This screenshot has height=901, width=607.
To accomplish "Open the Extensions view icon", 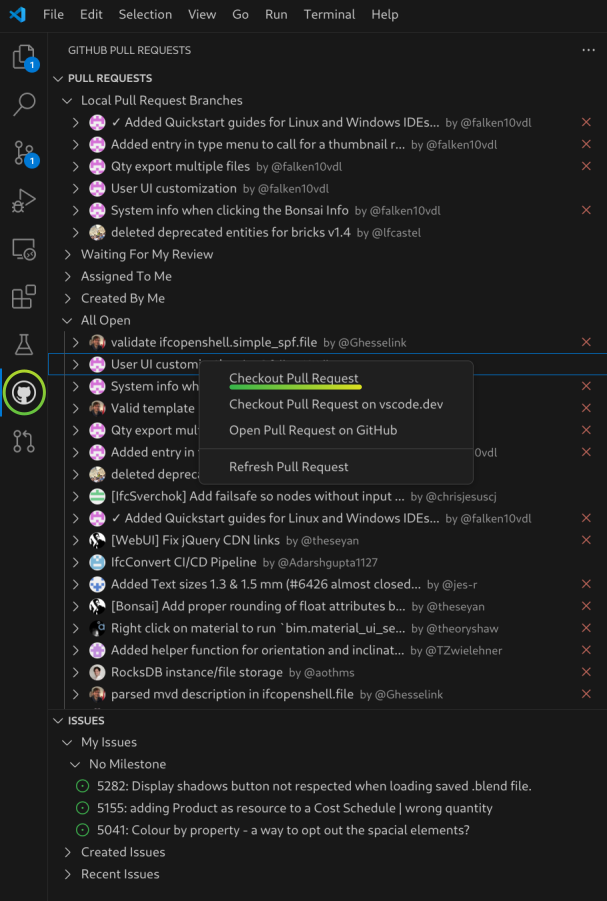I will click(x=24, y=297).
